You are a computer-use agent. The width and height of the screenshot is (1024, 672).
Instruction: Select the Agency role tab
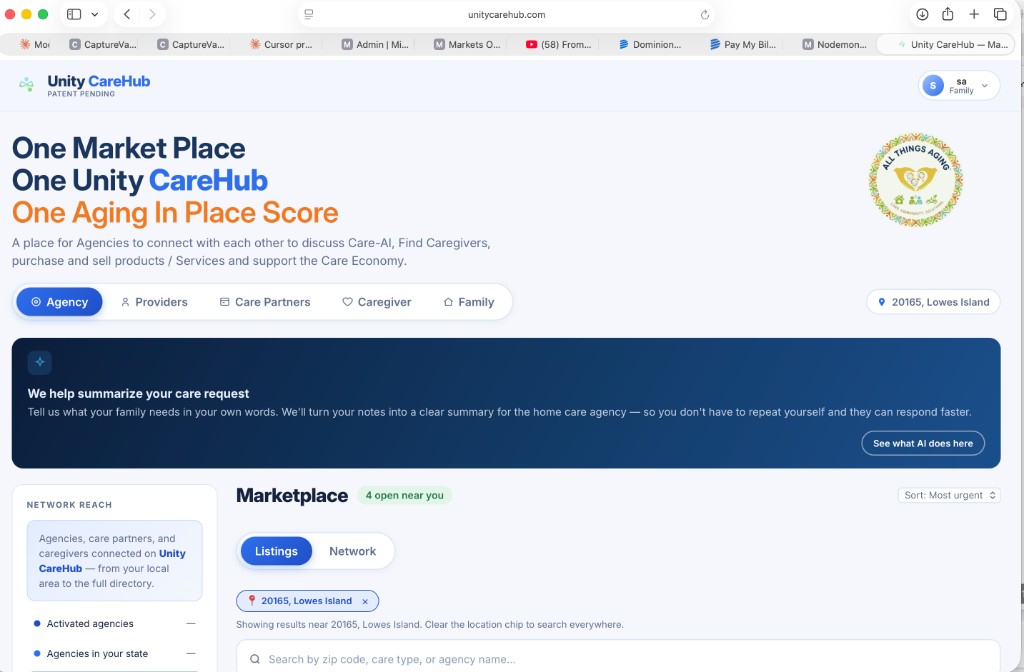tap(59, 302)
